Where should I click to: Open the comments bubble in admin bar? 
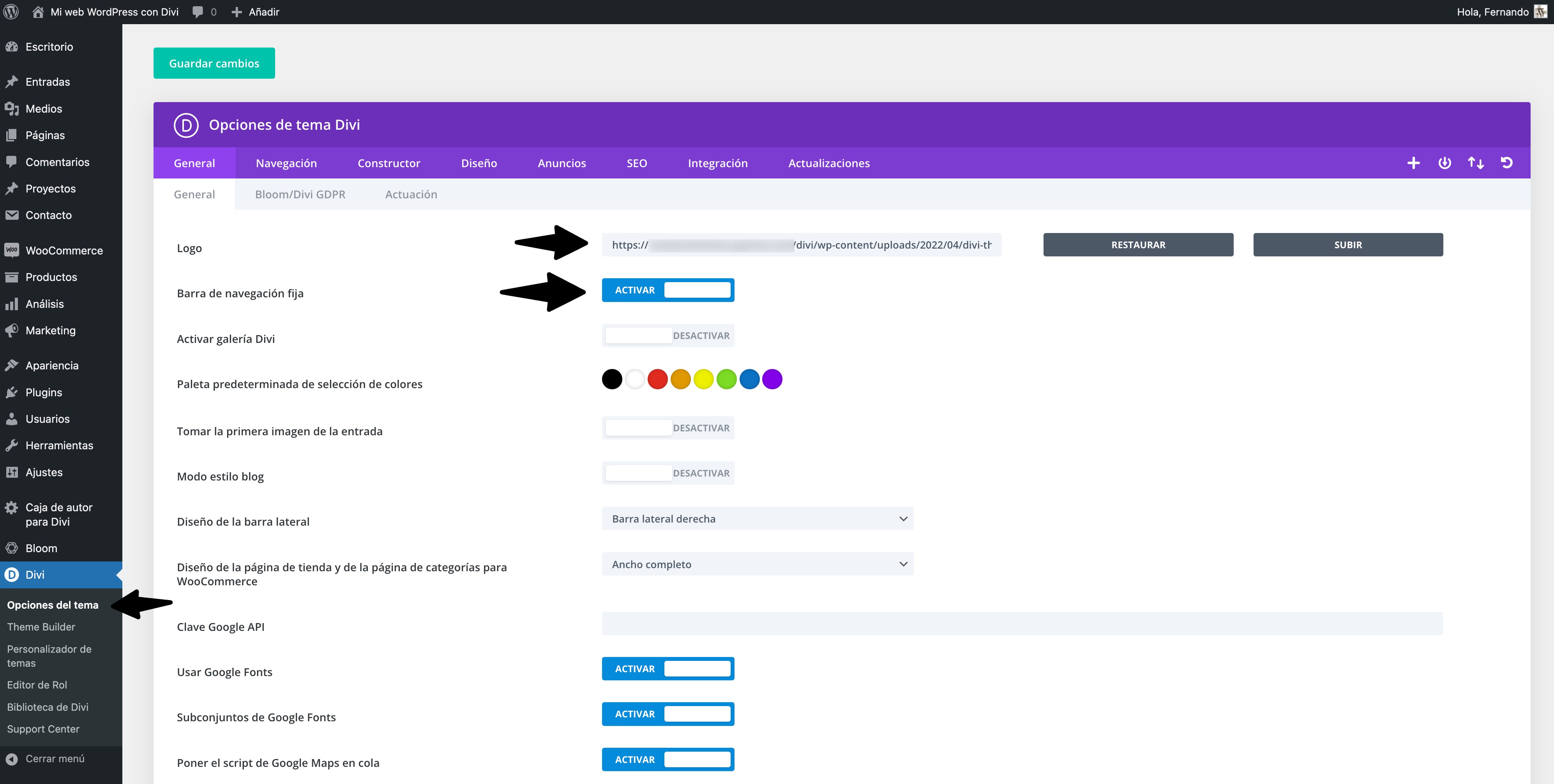click(x=198, y=11)
